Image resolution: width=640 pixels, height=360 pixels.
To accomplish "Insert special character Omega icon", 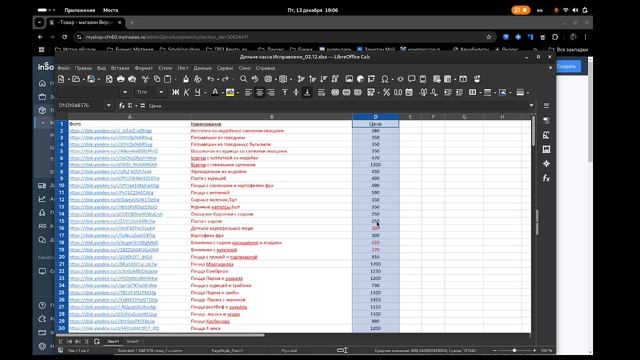I will tap(384, 79).
